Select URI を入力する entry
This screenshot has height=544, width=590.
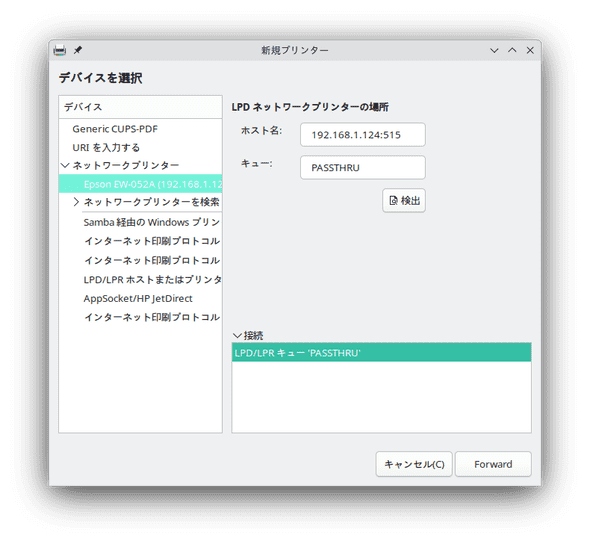140,147
